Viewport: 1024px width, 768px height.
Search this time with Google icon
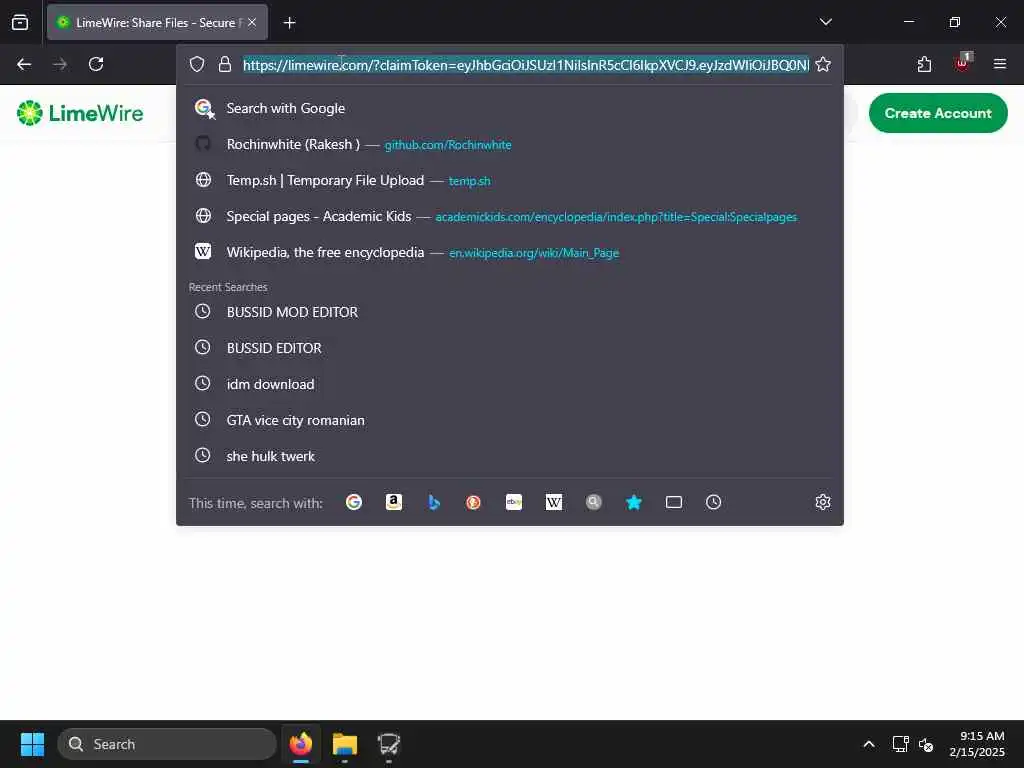pos(354,502)
